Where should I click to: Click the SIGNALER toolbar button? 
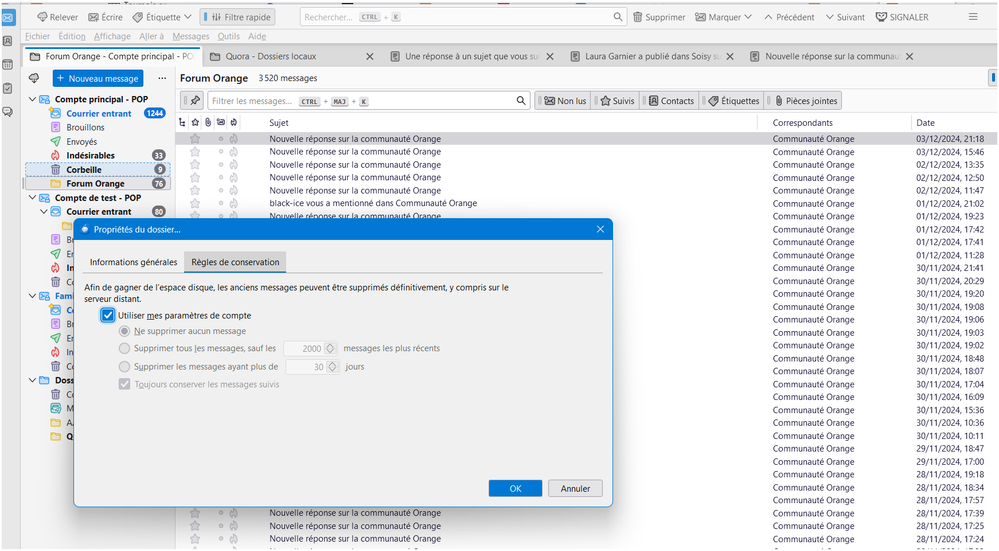902,17
